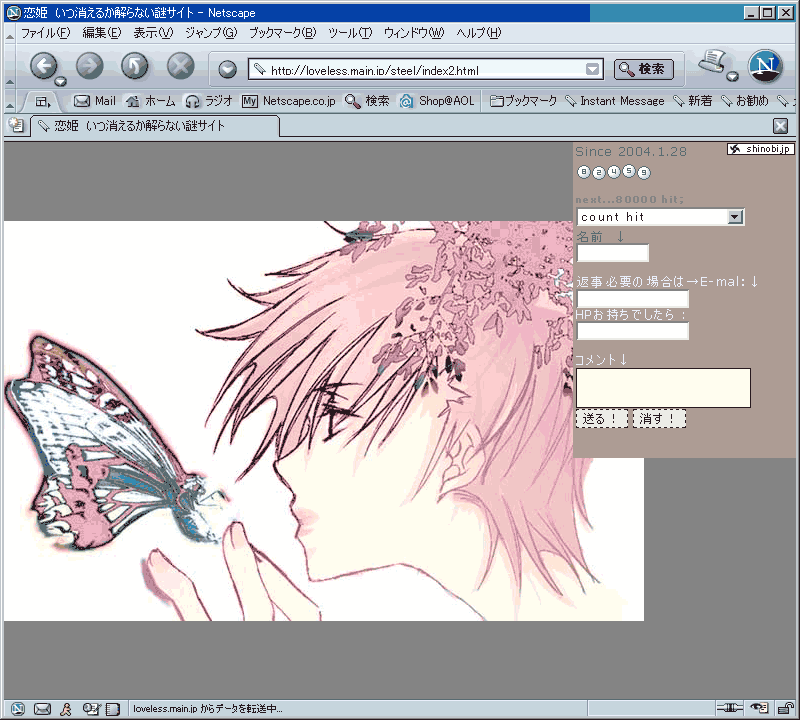Click the 送る！ submit button

(602, 419)
